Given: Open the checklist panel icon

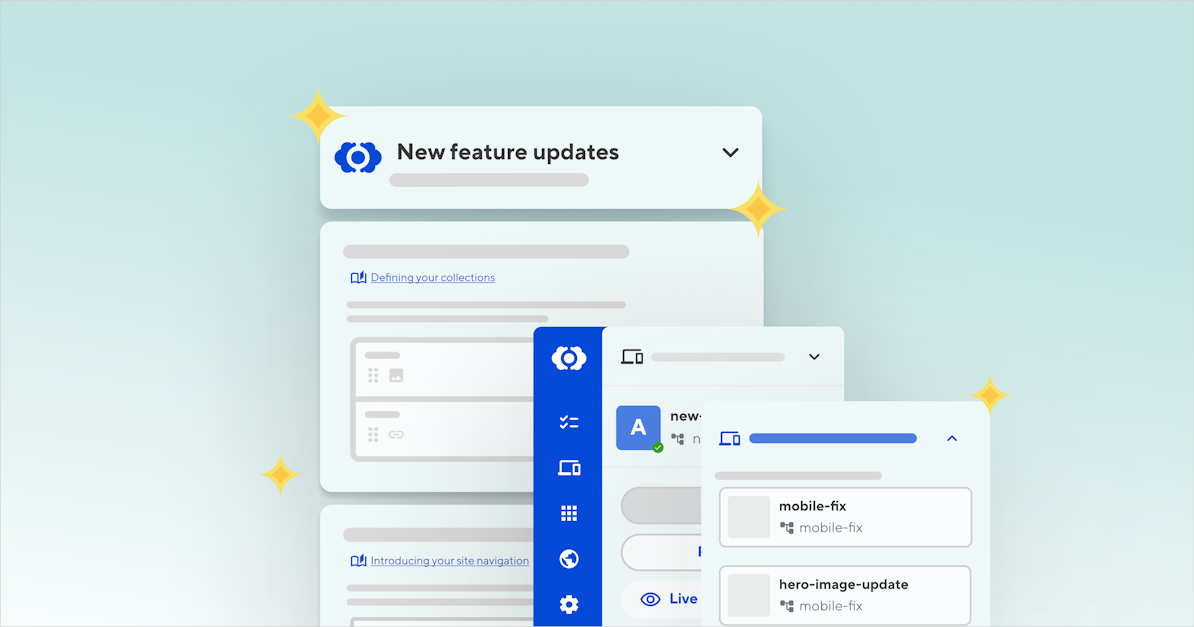Looking at the screenshot, I should pyautogui.click(x=568, y=421).
